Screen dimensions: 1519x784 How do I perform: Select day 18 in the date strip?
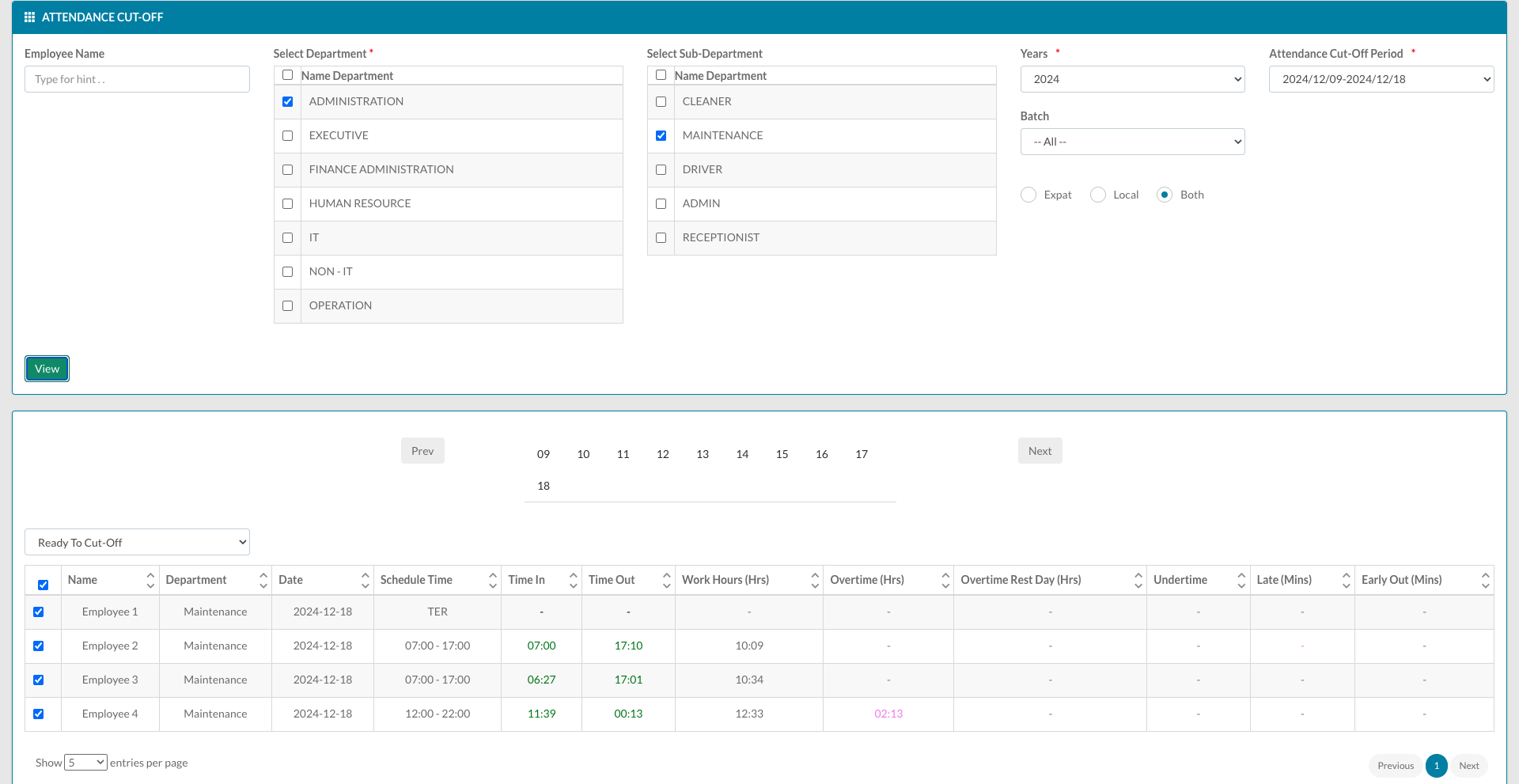[x=544, y=486]
